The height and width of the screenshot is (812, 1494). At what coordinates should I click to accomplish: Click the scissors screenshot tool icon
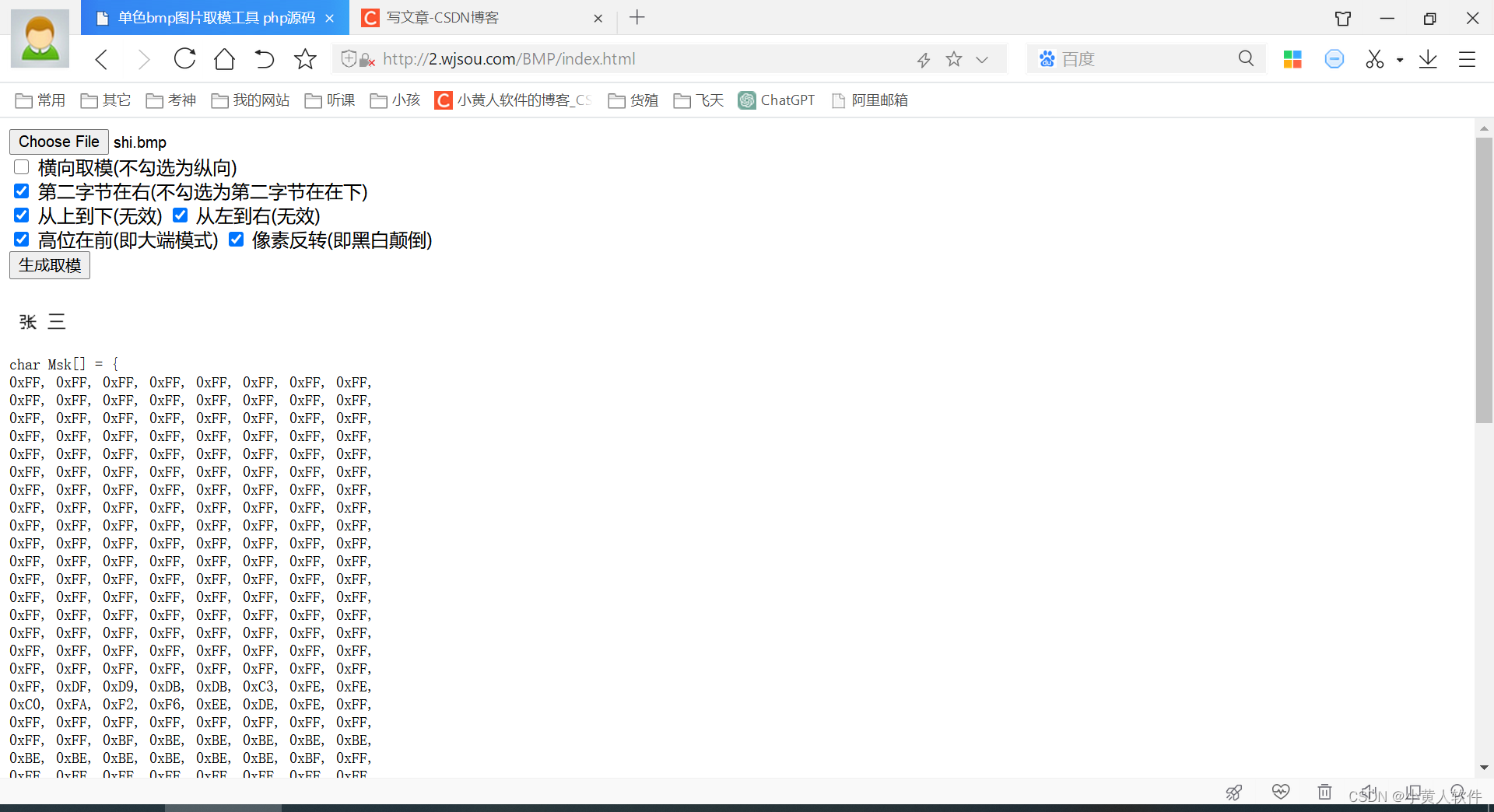(1375, 59)
